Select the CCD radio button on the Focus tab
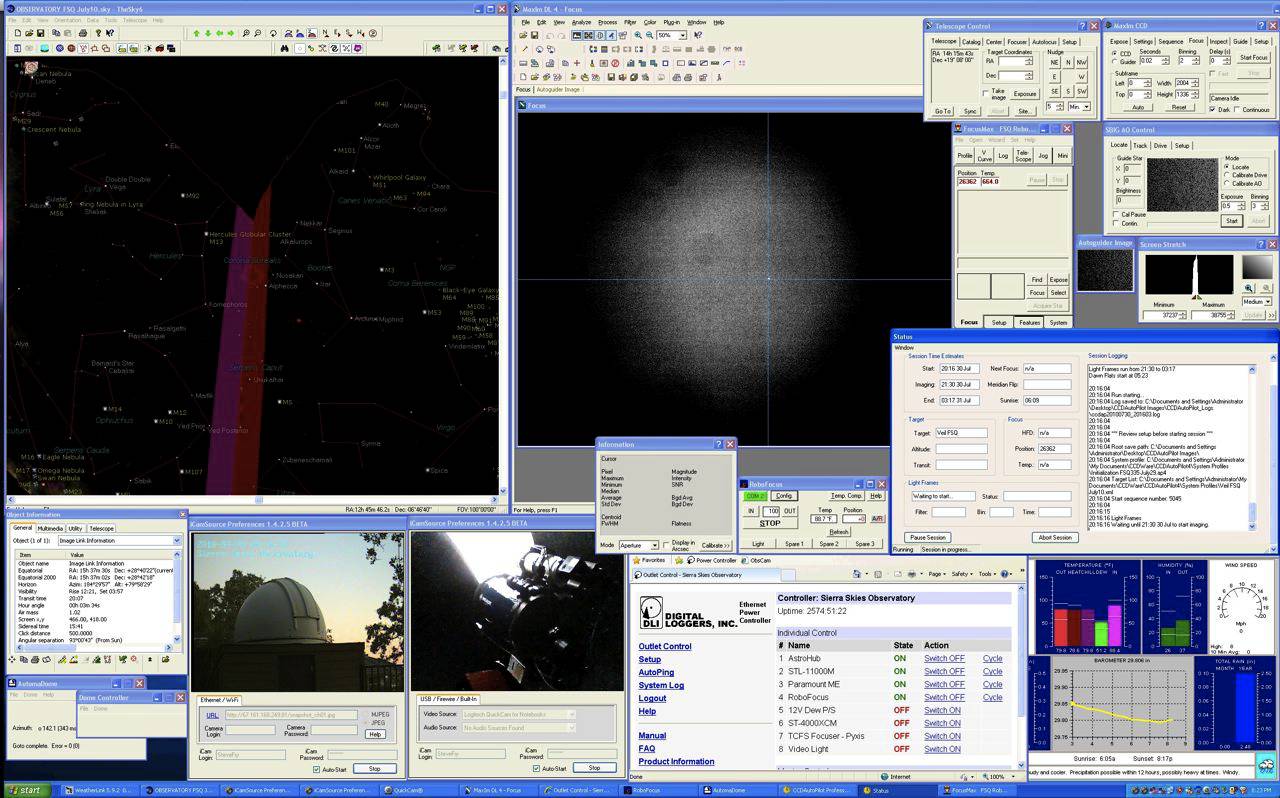This screenshot has height=798, width=1280. (x=1115, y=53)
